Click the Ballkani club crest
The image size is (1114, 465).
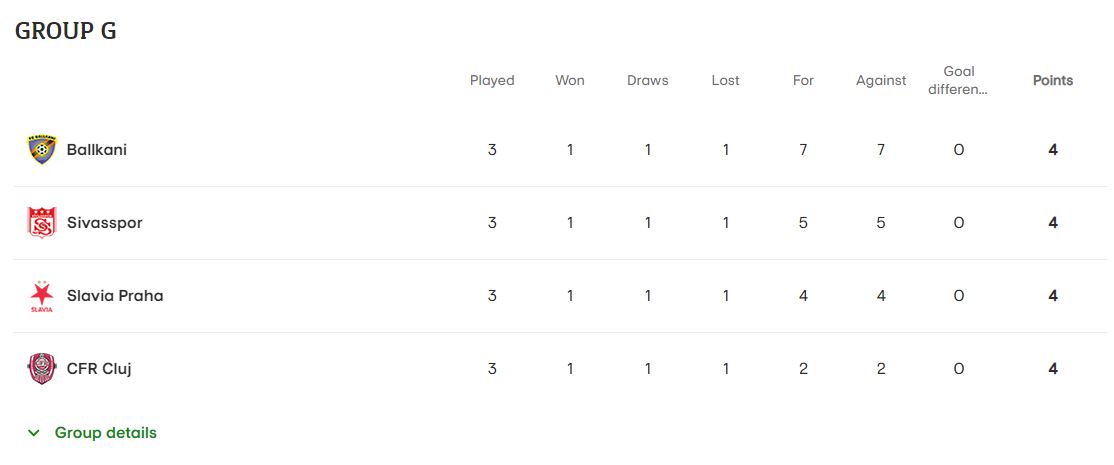(42, 150)
